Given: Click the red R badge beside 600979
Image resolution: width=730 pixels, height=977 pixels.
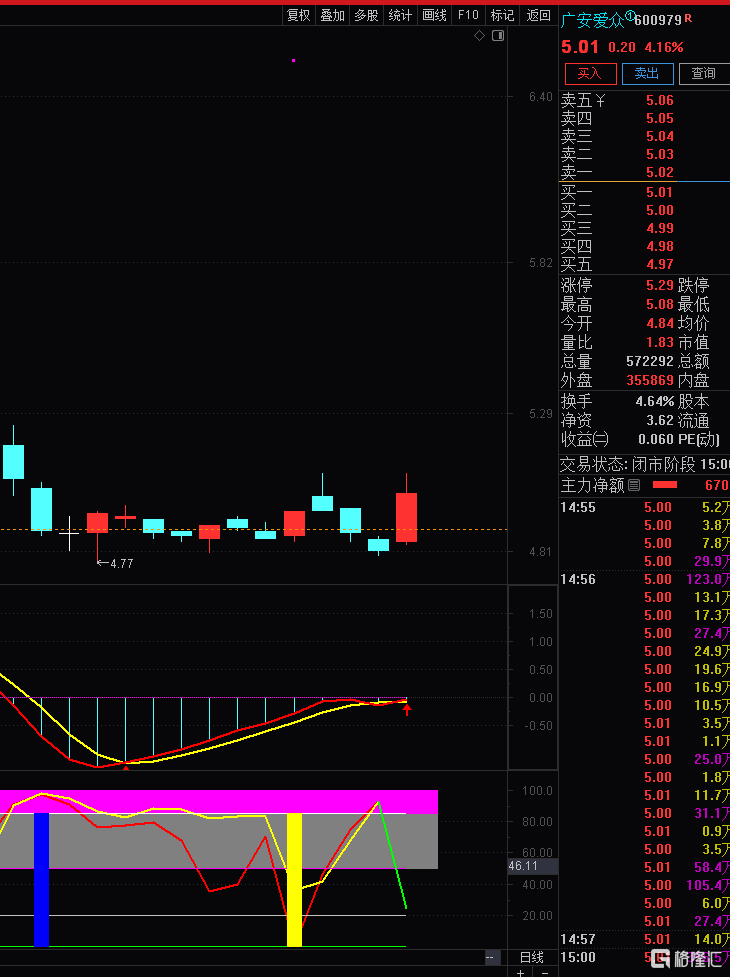Looking at the screenshot, I should (x=688, y=19).
